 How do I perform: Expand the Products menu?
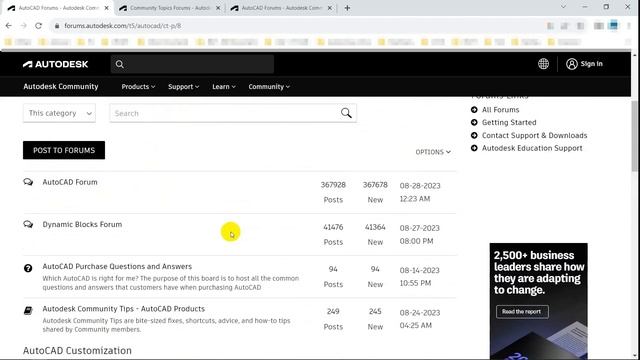click(138, 87)
